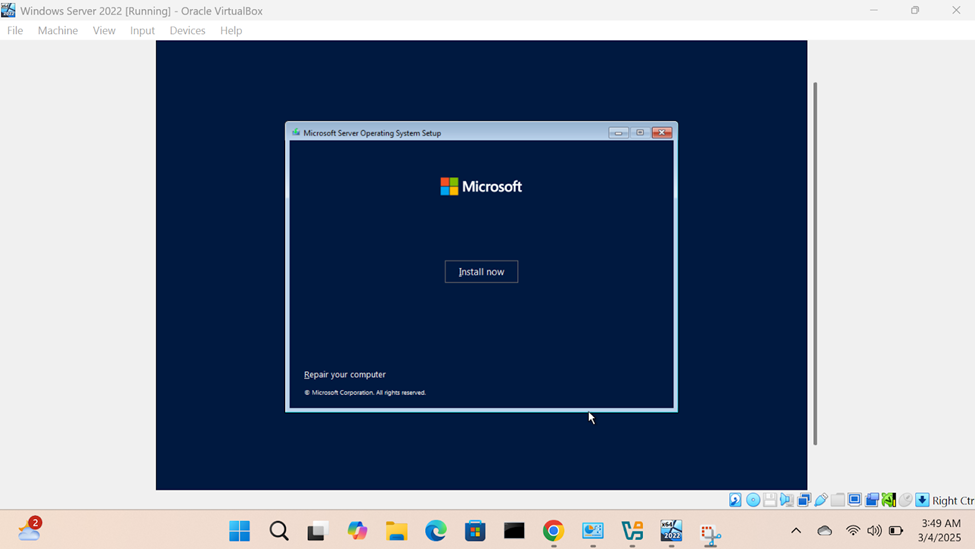Open Windows Search from the taskbar

(x=279, y=531)
